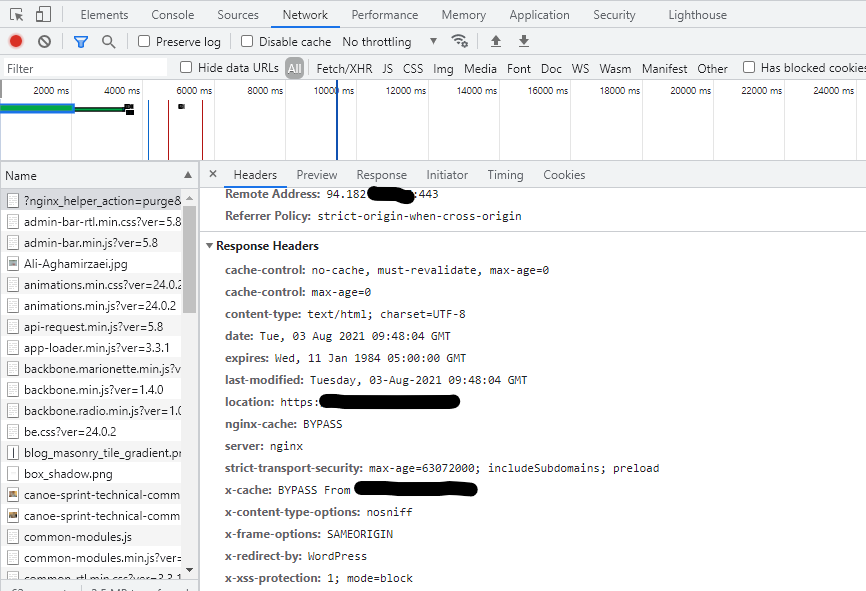Enable the Preserve log checkbox
Viewport: 866px width, 591px height.
pos(145,42)
